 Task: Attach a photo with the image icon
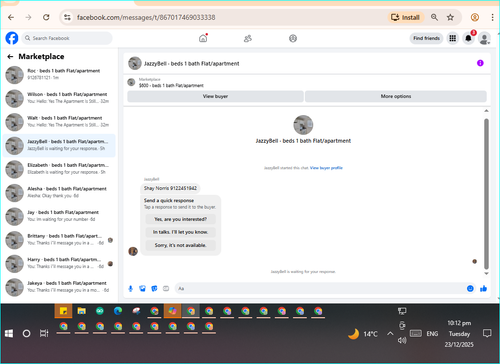142,289
